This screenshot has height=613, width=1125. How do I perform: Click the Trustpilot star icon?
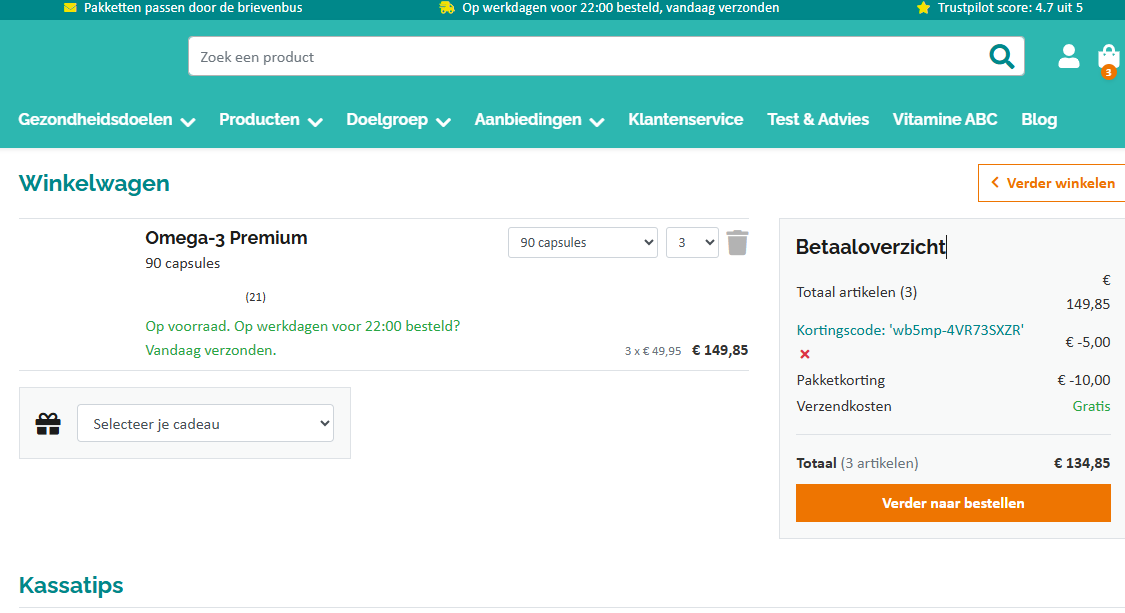point(923,8)
